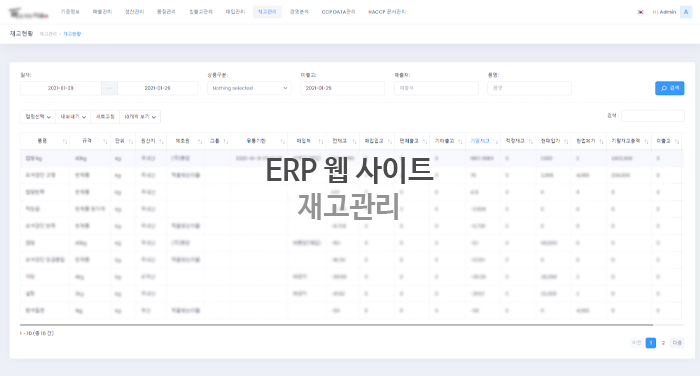Click the horizontal table scrollbar
This screenshot has height=376, width=700.
point(336,325)
